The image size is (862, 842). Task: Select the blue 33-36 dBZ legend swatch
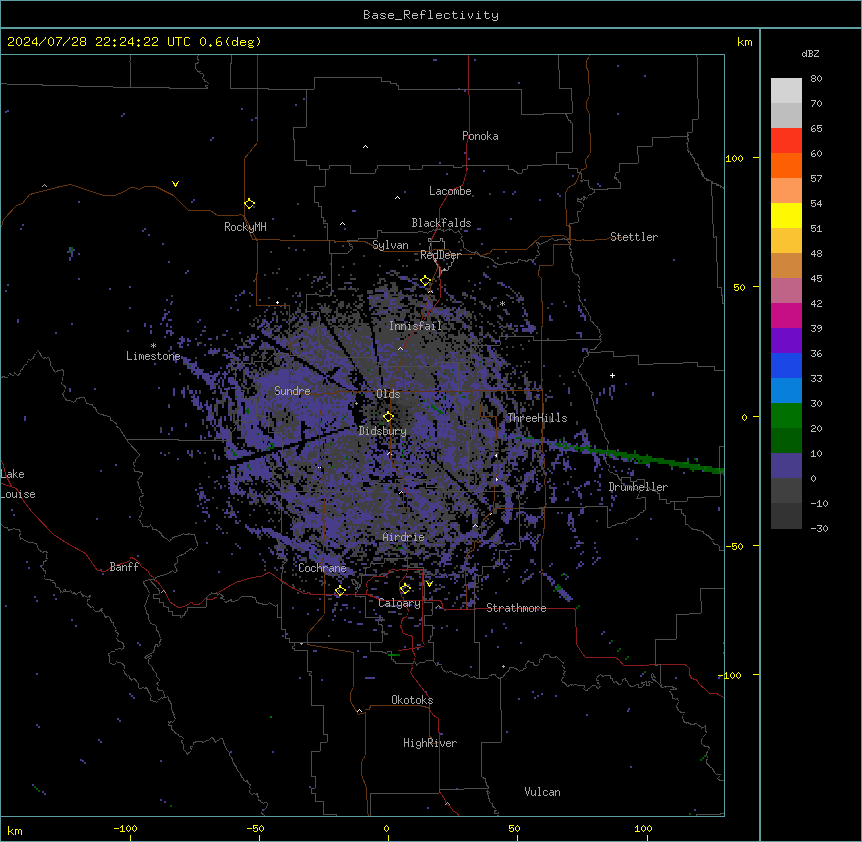786,365
